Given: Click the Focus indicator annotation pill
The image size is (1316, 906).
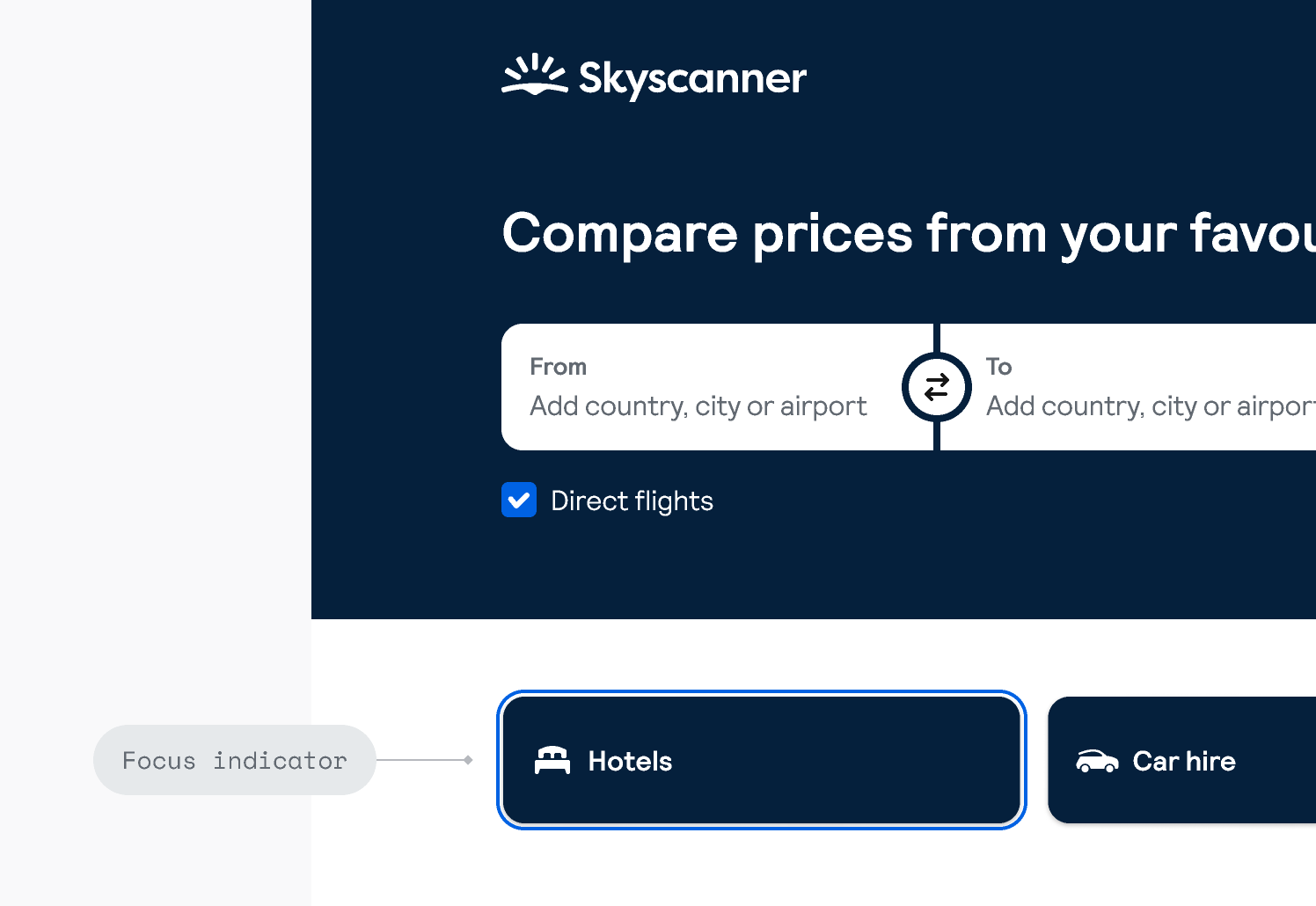Looking at the screenshot, I should pos(235,760).
